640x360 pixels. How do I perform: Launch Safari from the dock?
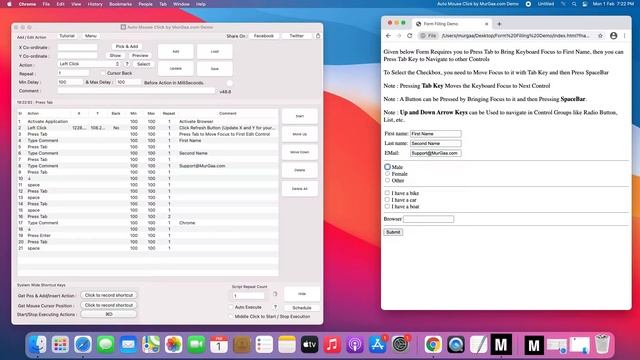coord(83,344)
